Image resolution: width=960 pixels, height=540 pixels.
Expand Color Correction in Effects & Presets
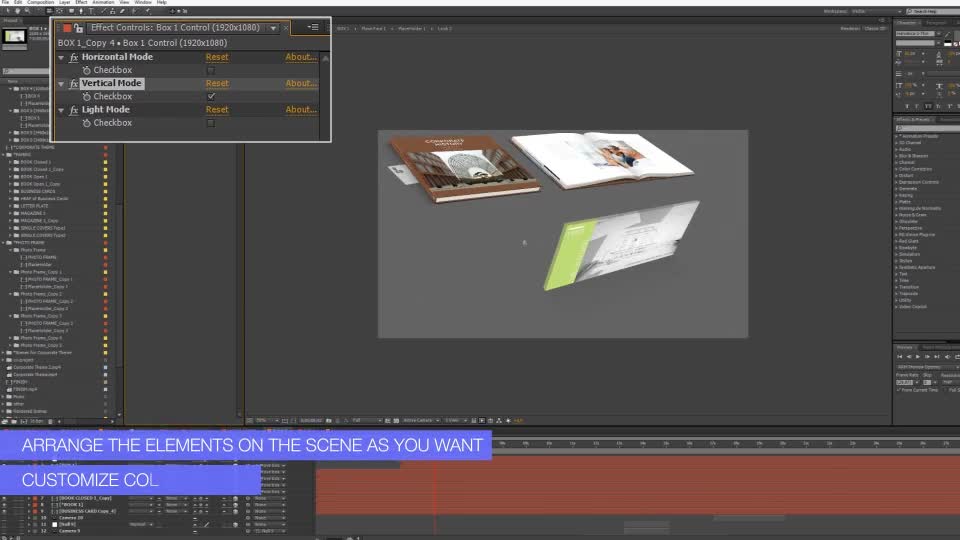tap(896, 169)
